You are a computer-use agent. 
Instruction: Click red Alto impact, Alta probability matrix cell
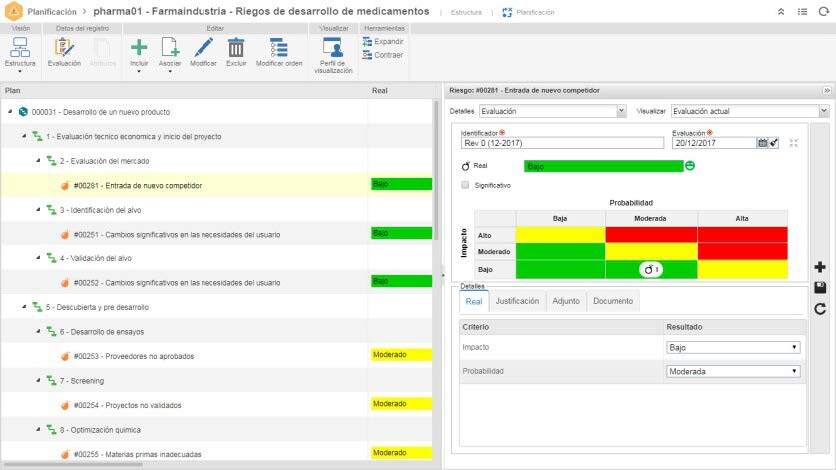(742, 234)
